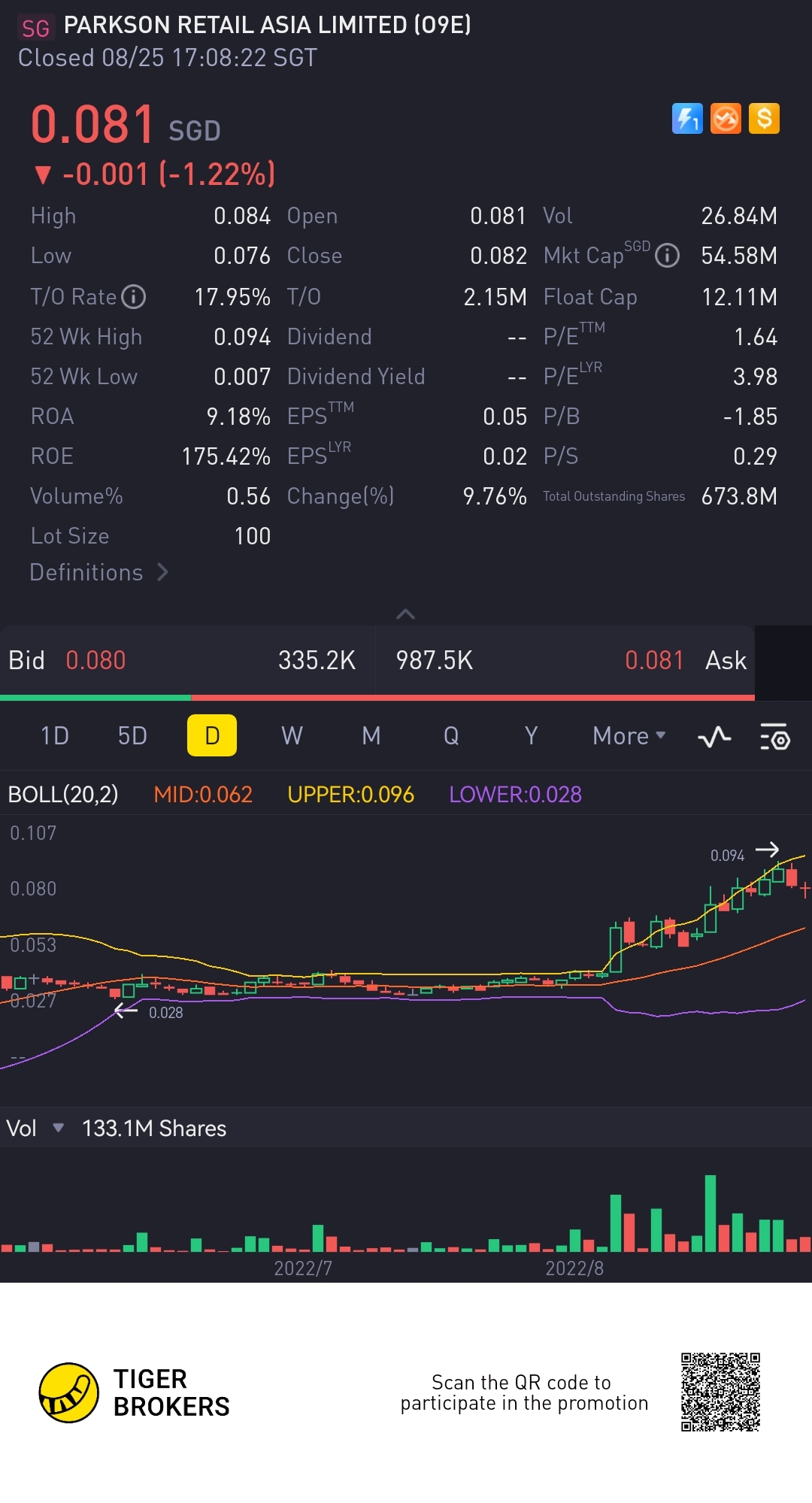The image size is (812, 1503).
Task: Tap the stock title Parkson Retail Asia
Action: (267, 25)
